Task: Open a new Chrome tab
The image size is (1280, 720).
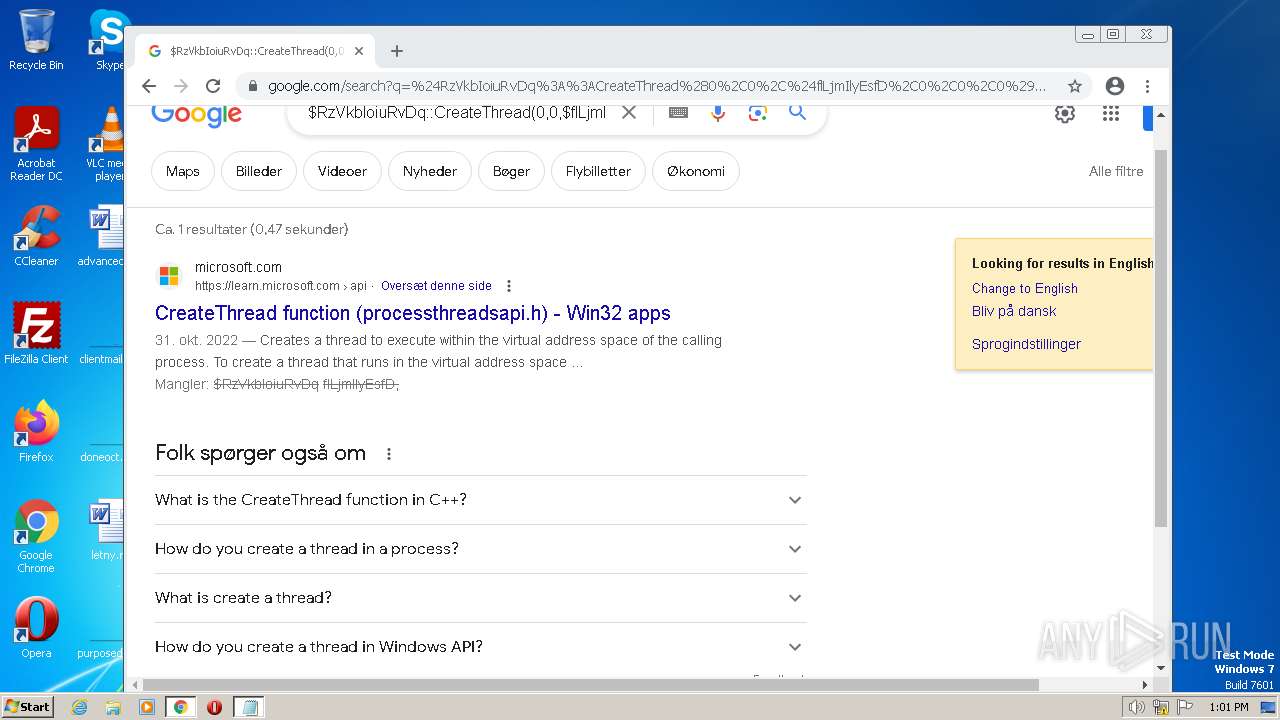Action: (397, 51)
